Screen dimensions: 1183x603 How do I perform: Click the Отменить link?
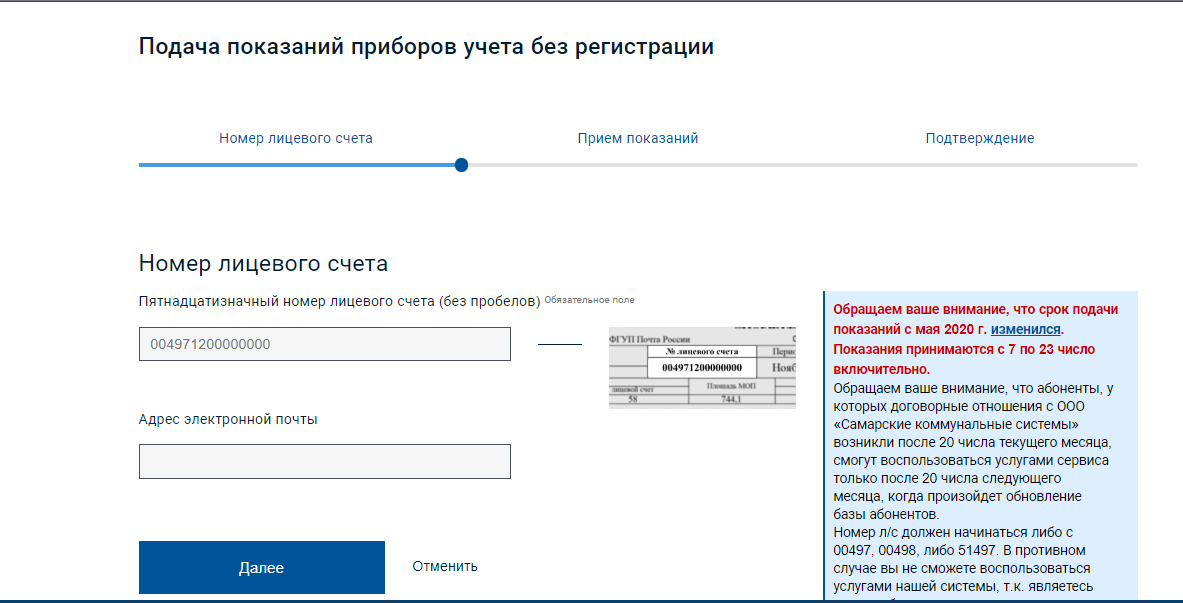click(444, 566)
